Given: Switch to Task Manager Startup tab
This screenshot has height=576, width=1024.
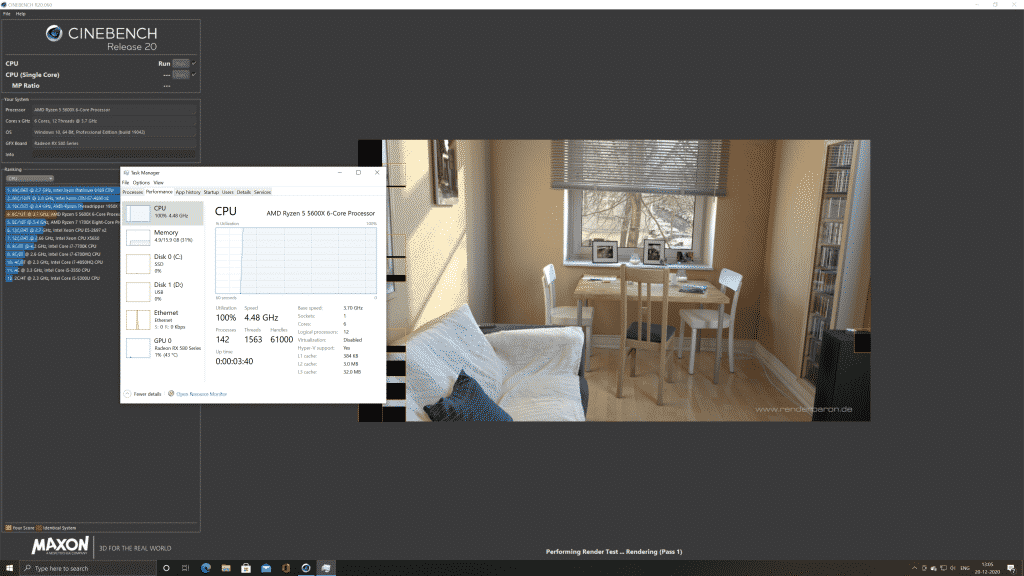Looking at the screenshot, I should (x=211, y=192).
